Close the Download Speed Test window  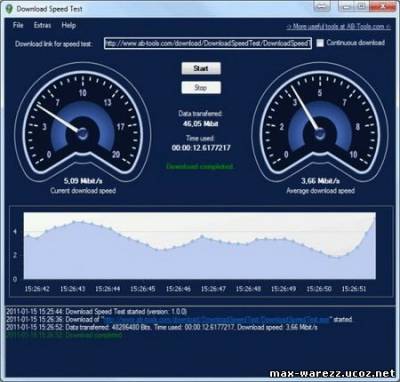click(383, 6)
